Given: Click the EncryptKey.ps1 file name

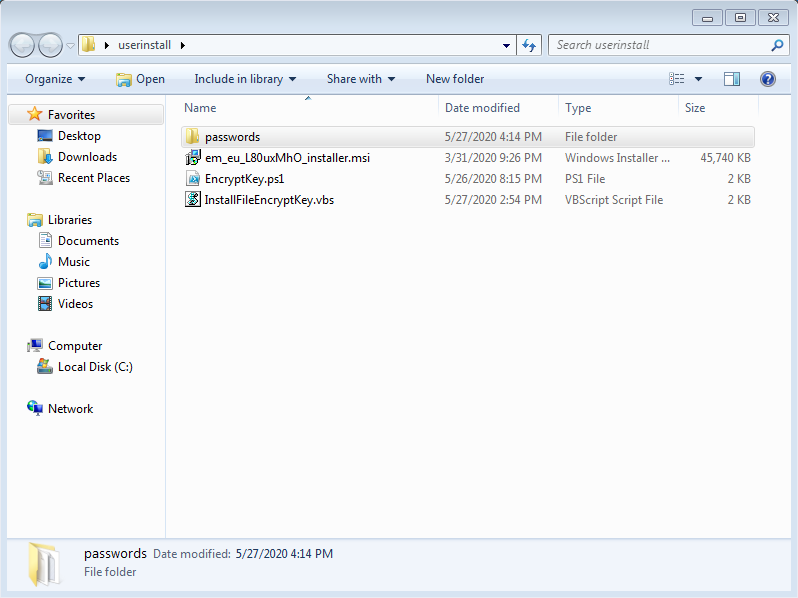Looking at the screenshot, I should coord(244,179).
